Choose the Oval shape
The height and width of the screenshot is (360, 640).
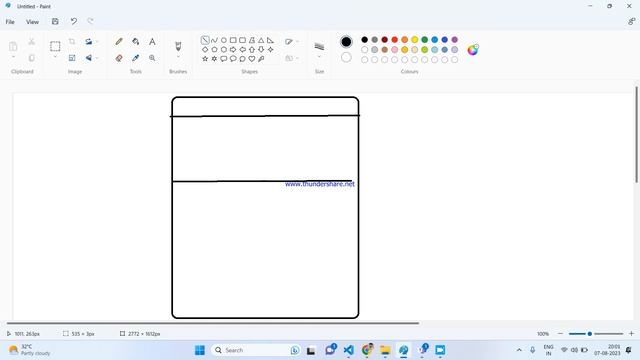tap(224, 40)
